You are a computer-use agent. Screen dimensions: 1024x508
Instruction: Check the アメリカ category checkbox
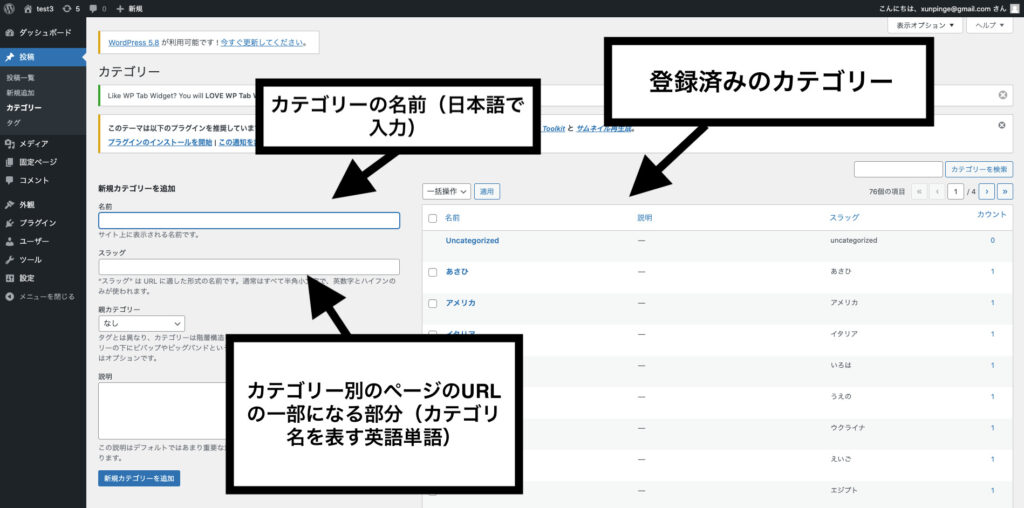click(432, 304)
